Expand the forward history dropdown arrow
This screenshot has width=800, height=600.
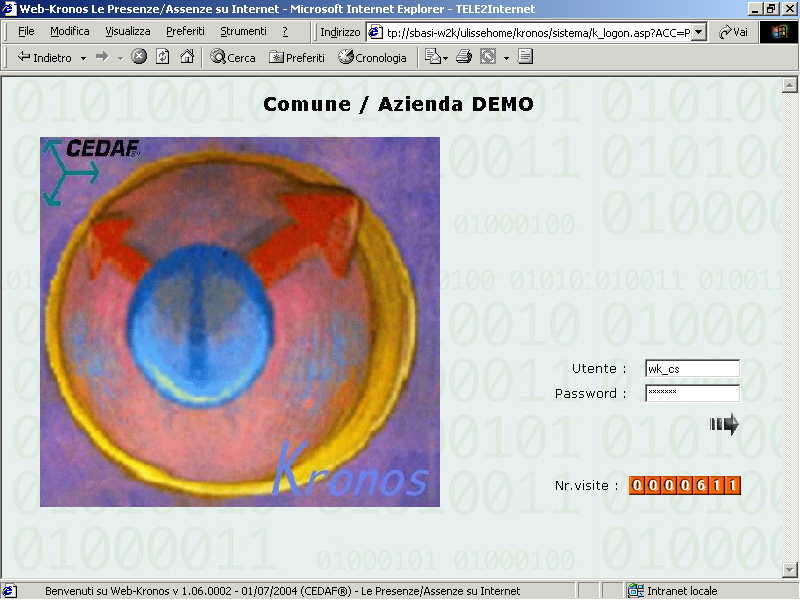(x=120, y=58)
